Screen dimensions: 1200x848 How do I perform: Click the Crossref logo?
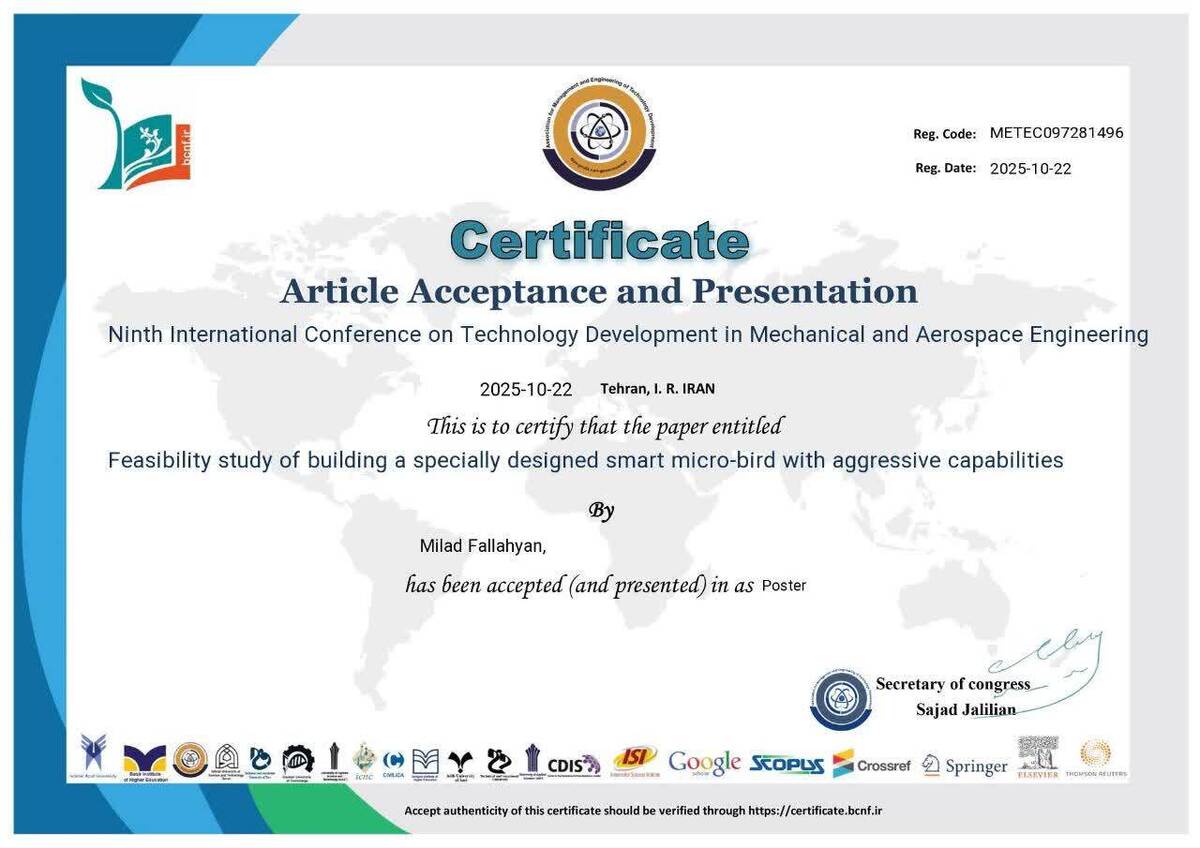click(871, 765)
